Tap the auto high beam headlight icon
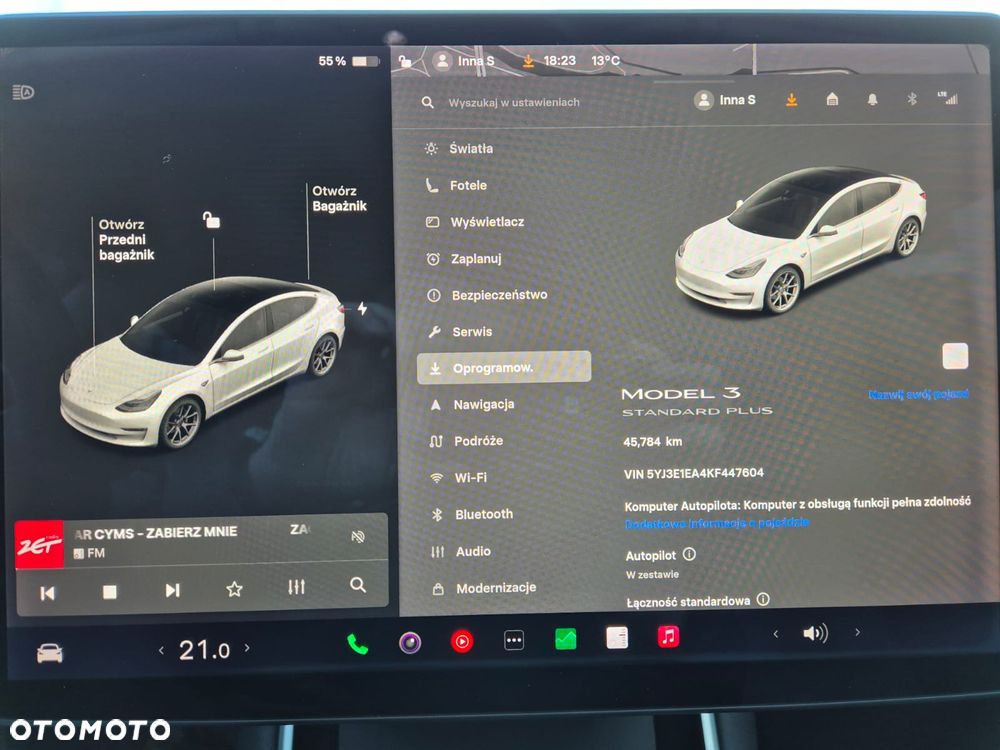Image resolution: width=1000 pixels, height=750 pixels. point(23,92)
